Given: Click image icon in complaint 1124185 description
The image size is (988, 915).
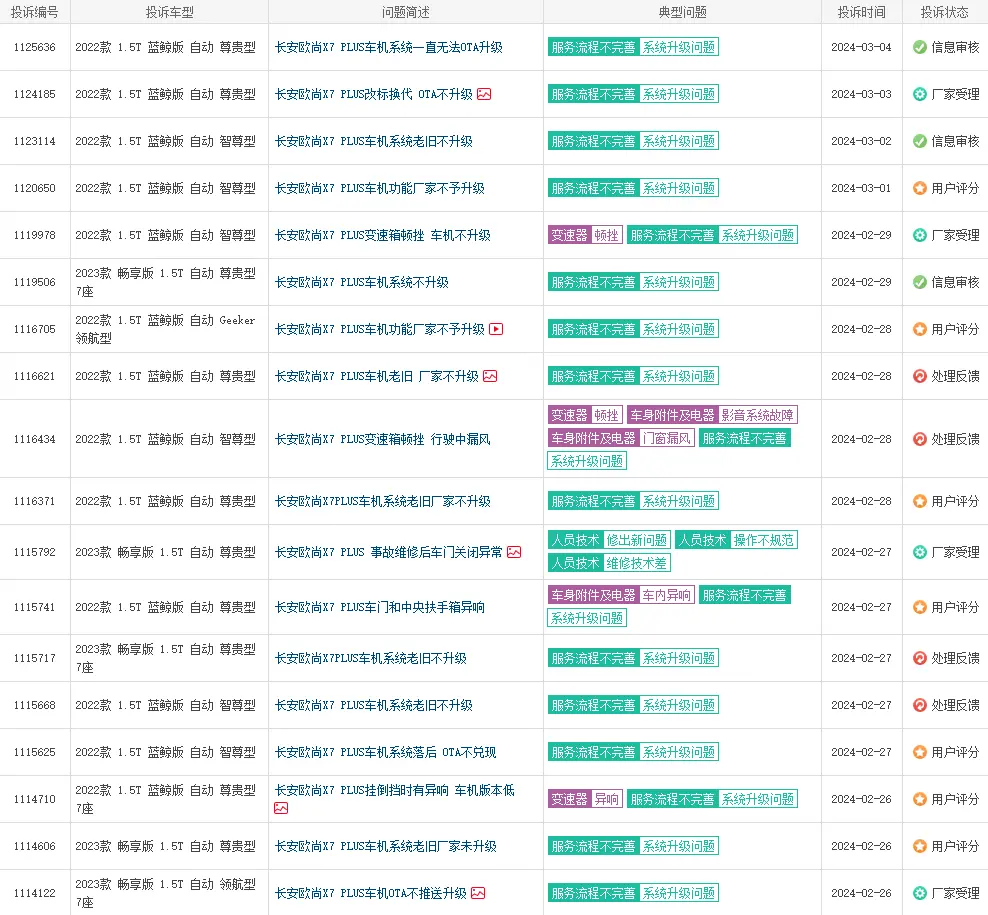Looking at the screenshot, I should coord(484,95).
